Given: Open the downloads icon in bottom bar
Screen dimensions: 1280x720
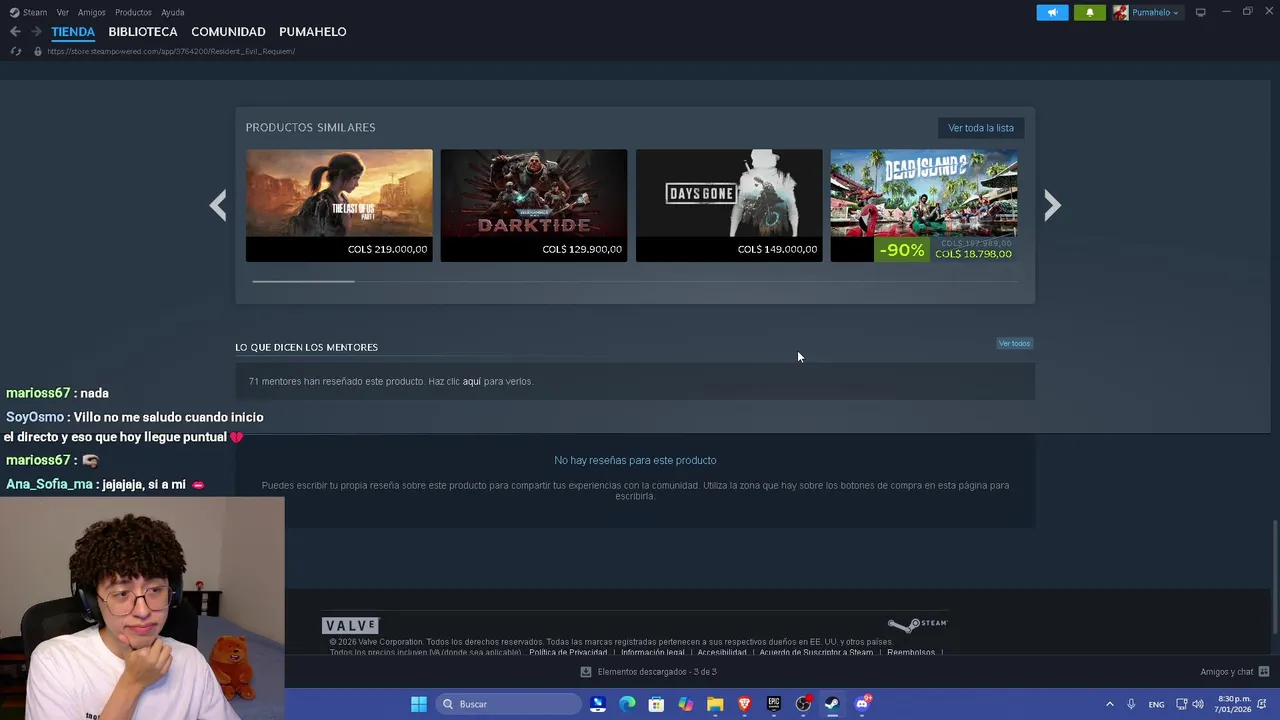Looking at the screenshot, I should (586, 672).
